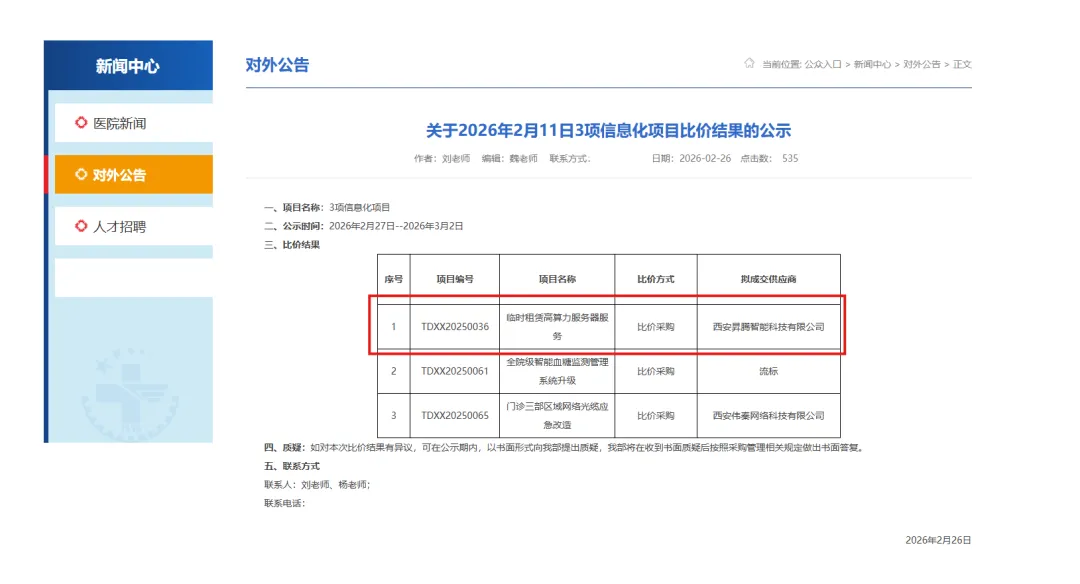Screen dimensions: 1080x584
Task: Click the 比价方式 table header
Action: coord(656,279)
